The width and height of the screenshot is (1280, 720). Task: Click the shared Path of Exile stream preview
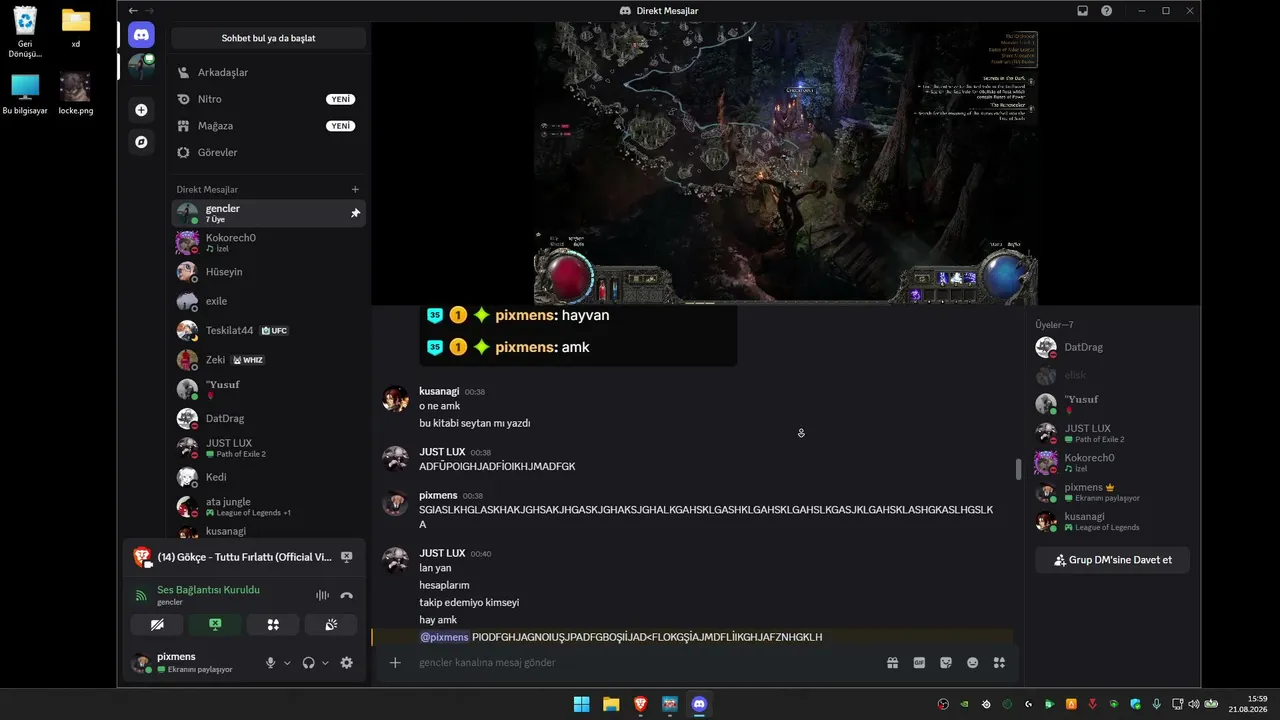click(x=785, y=164)
